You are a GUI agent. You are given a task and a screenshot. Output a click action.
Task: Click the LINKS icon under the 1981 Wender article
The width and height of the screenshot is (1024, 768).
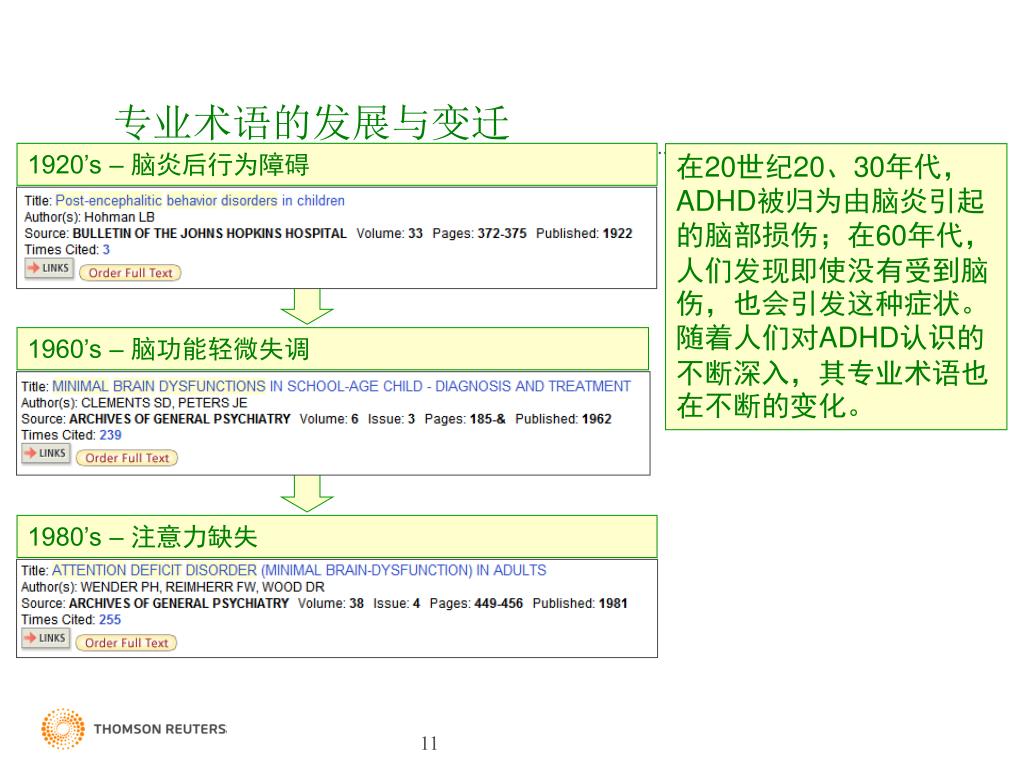tap(46, 639)
